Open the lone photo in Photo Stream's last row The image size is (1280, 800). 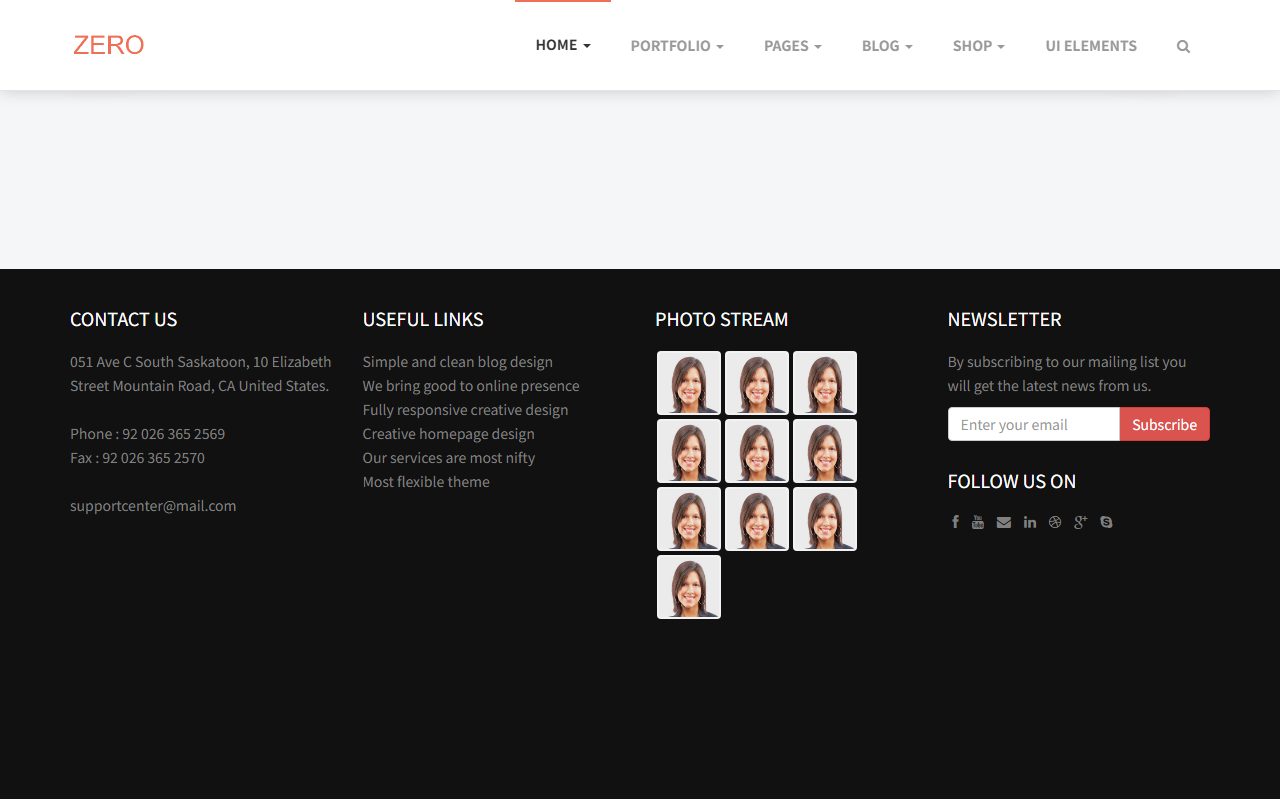tap(689, 587)
